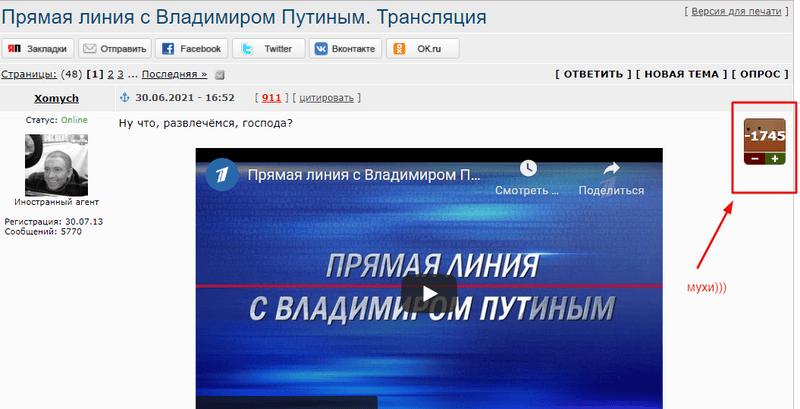Play the embedded YouTube video
Viewport: 800px width, 409px height.
(x=429, y=294)
